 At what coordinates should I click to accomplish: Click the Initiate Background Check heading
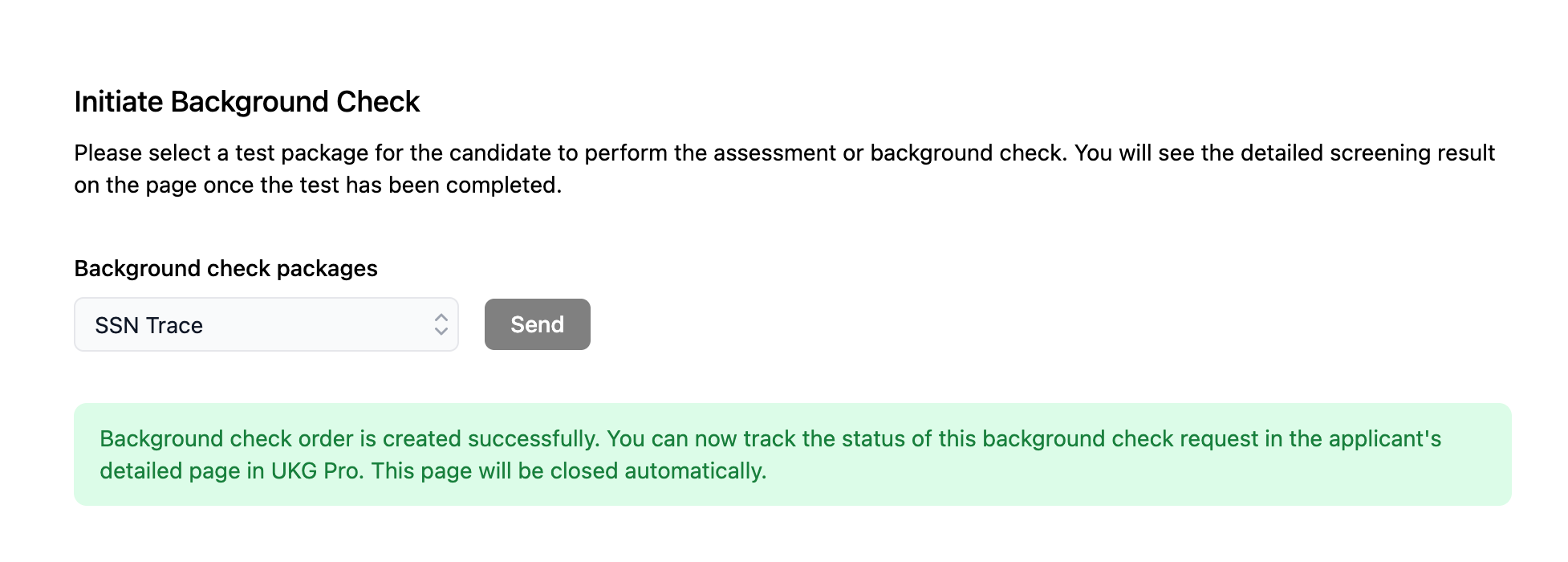click(246, 102)
